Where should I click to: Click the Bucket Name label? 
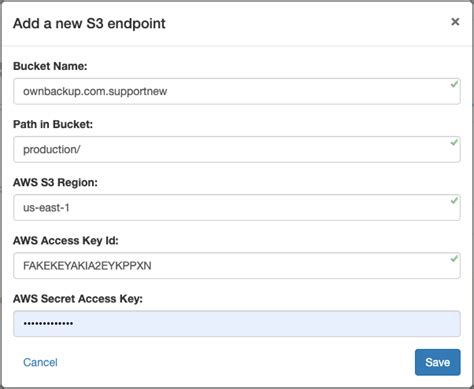click(50, 66)
